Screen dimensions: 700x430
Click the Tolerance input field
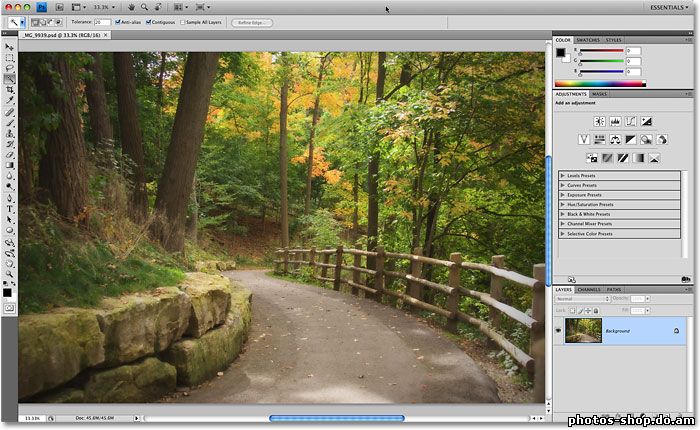102,22
